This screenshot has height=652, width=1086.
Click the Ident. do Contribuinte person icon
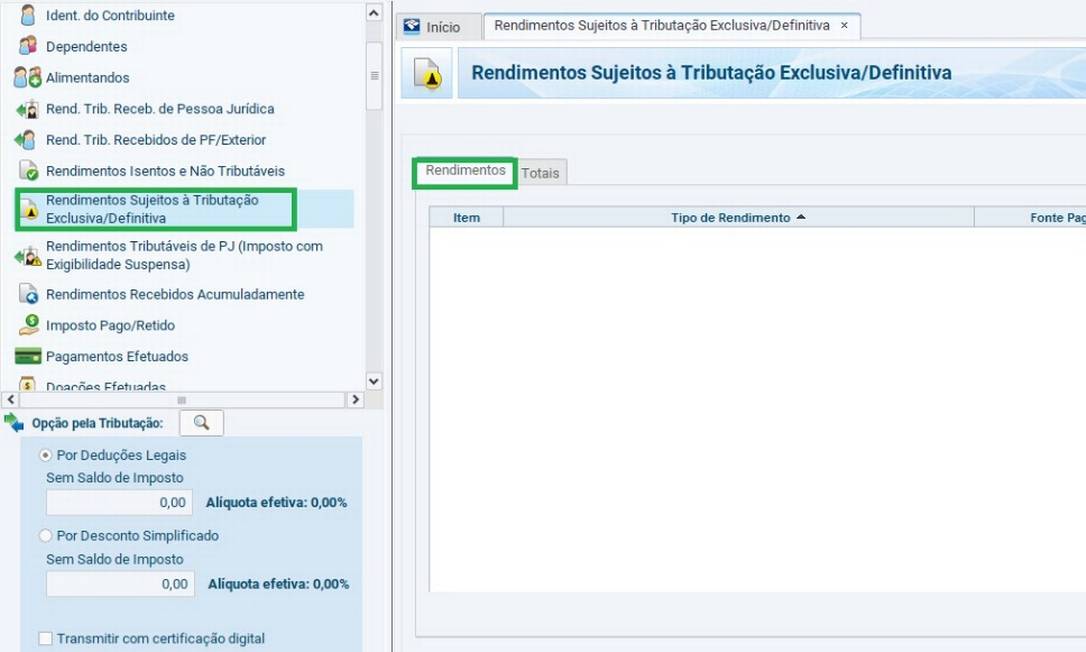27,15
